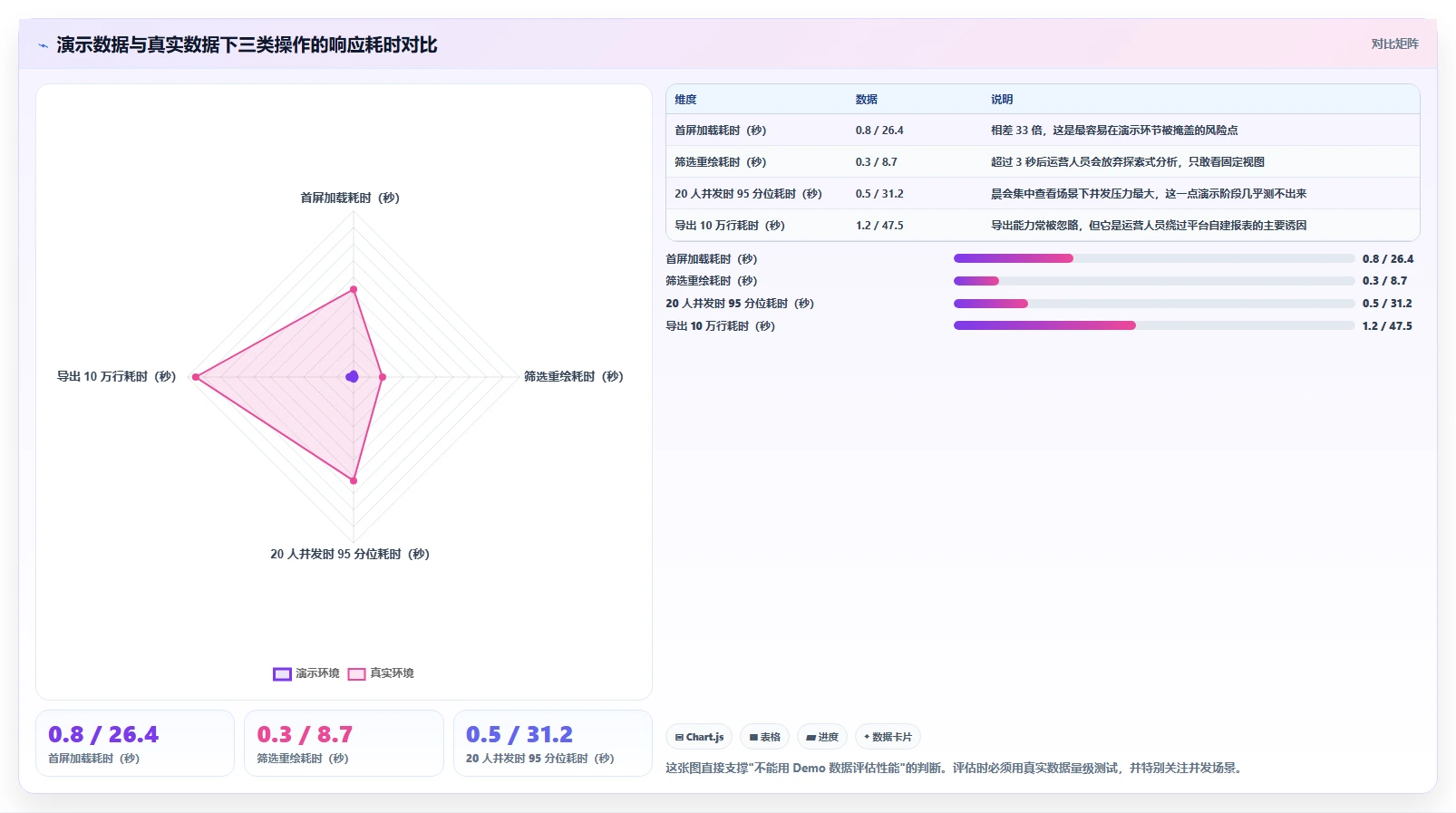Screen dimensions: 1456x813
Task: Click the 首屏加载耗时 progress bar
Action: tap(1154, 258)
